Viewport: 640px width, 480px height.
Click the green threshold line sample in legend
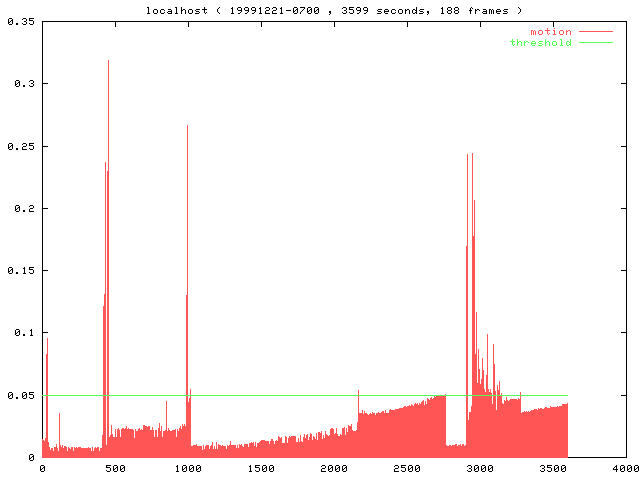[x=595, y=43]
